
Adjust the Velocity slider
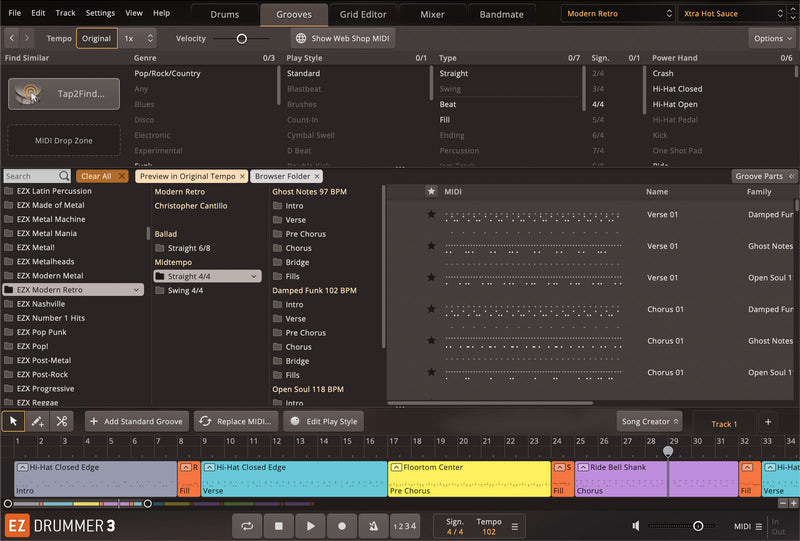click(x=242, y=38)
